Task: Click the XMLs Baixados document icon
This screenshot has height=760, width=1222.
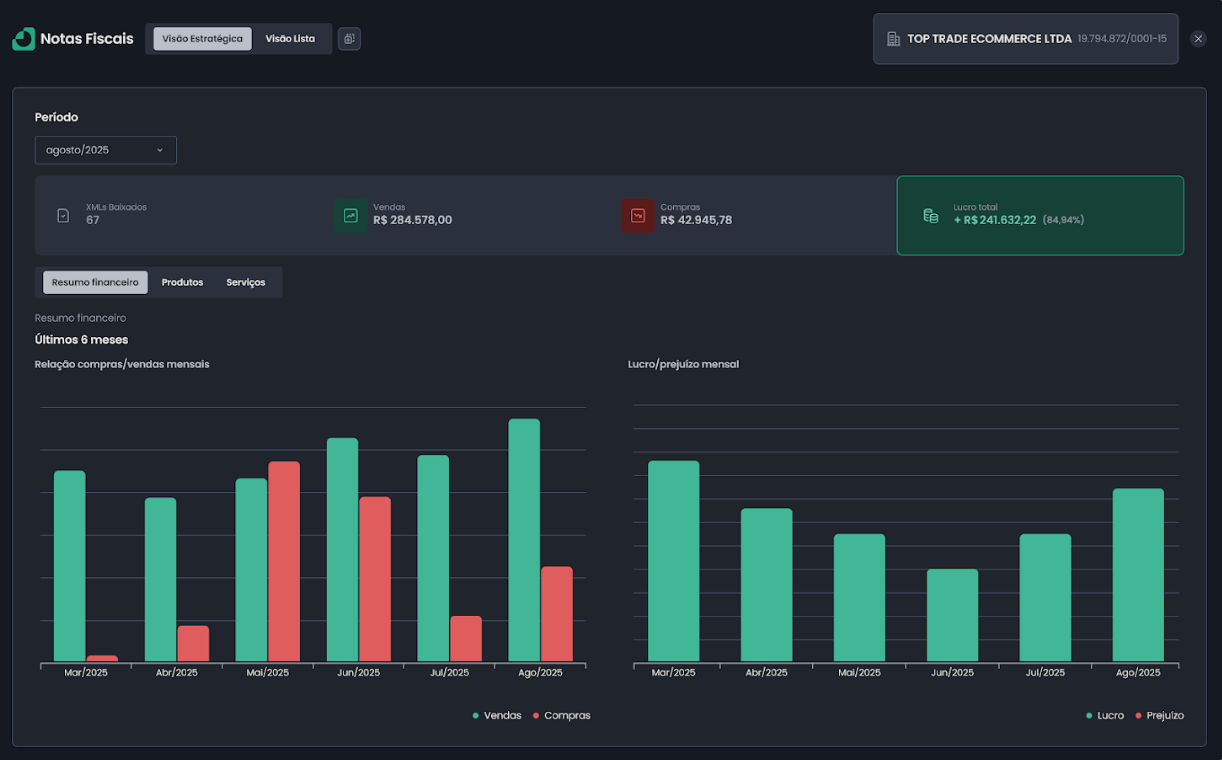Action: pyautogui.click(x=63, y=215)
